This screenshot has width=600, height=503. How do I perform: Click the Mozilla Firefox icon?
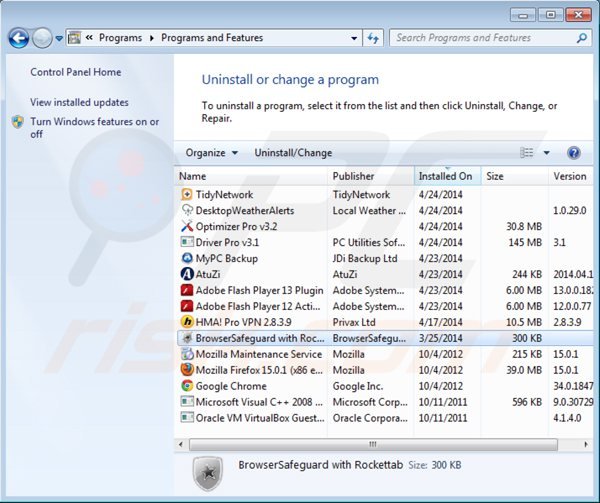pyautogui.click(x=187, y=370)
